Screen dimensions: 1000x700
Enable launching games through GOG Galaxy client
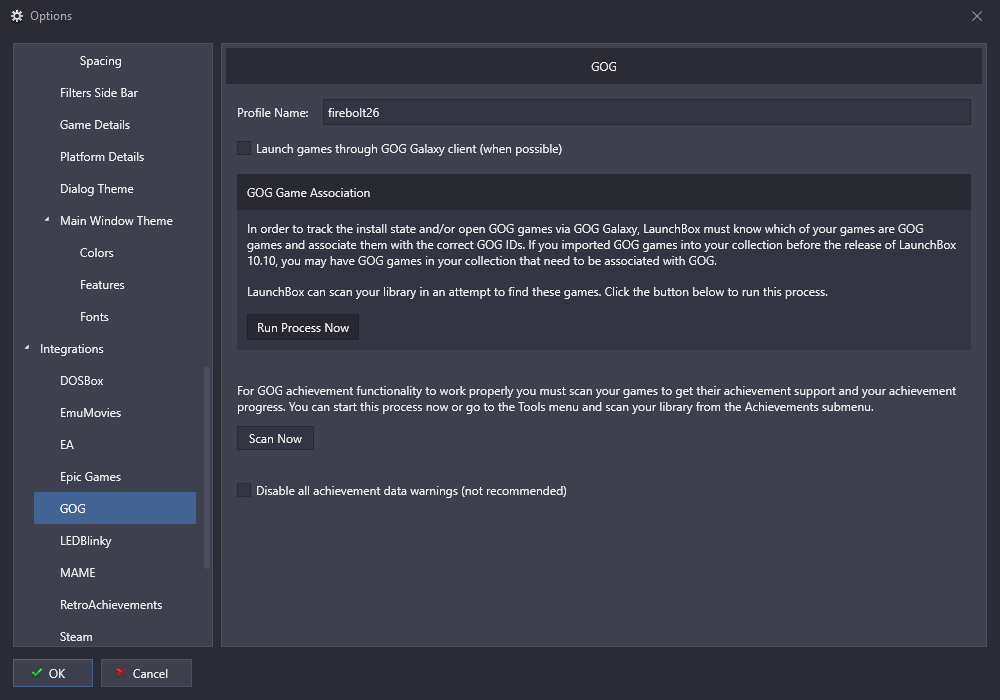click(244, 149)
